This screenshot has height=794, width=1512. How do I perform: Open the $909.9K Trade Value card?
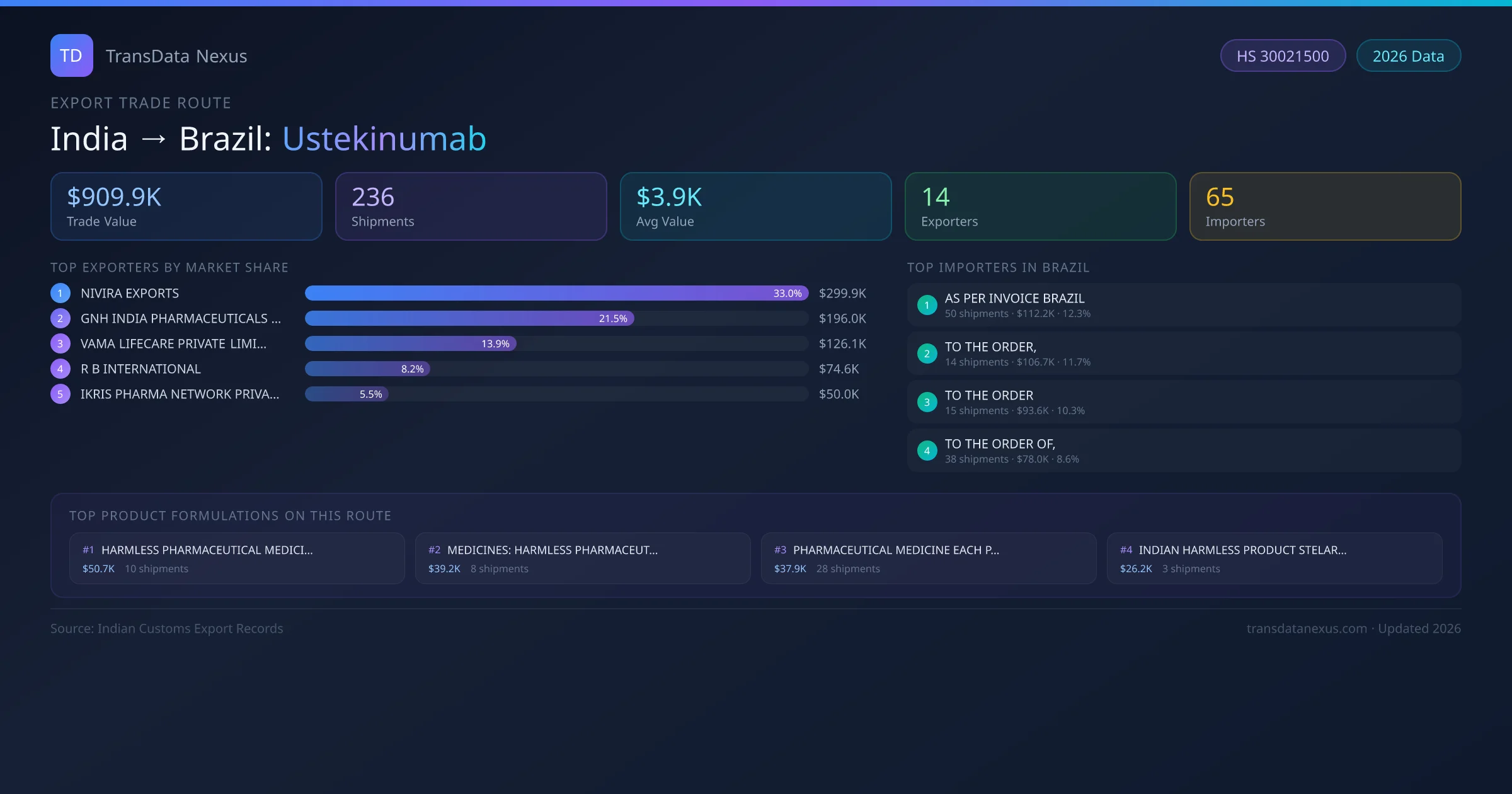[x=186, y=206]
